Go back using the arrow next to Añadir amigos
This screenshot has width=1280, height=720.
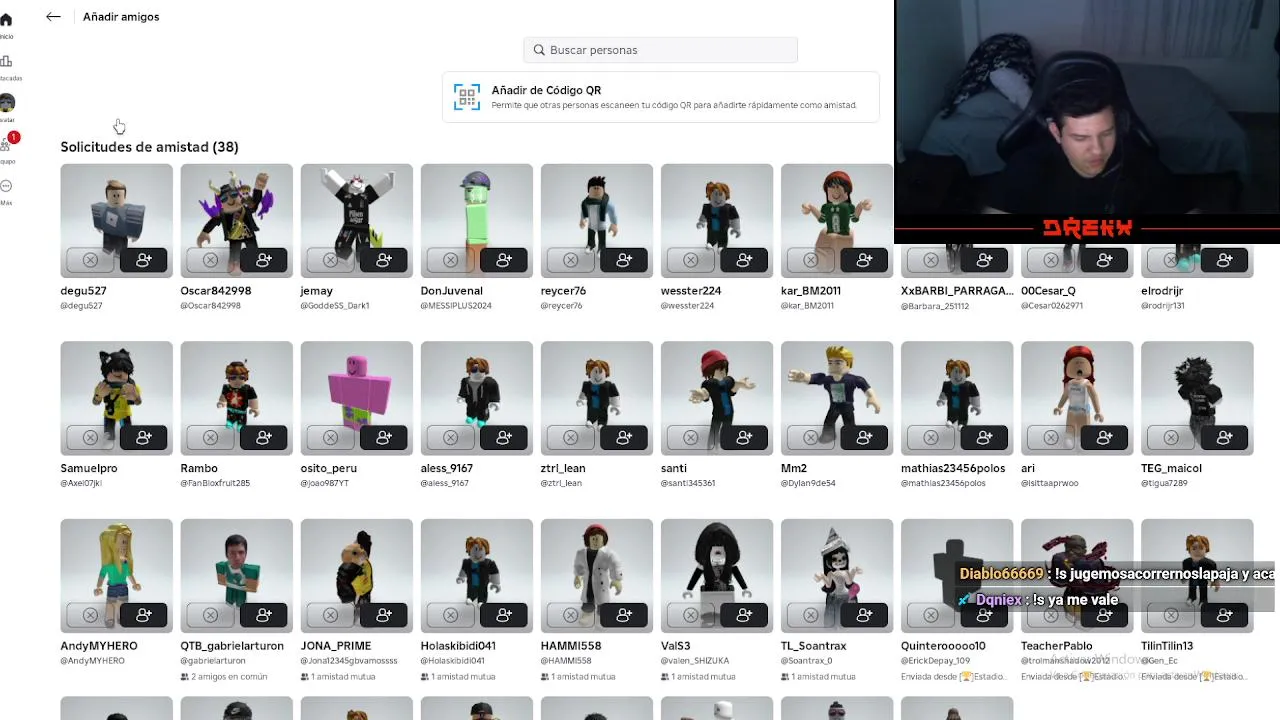pos(53,17)
